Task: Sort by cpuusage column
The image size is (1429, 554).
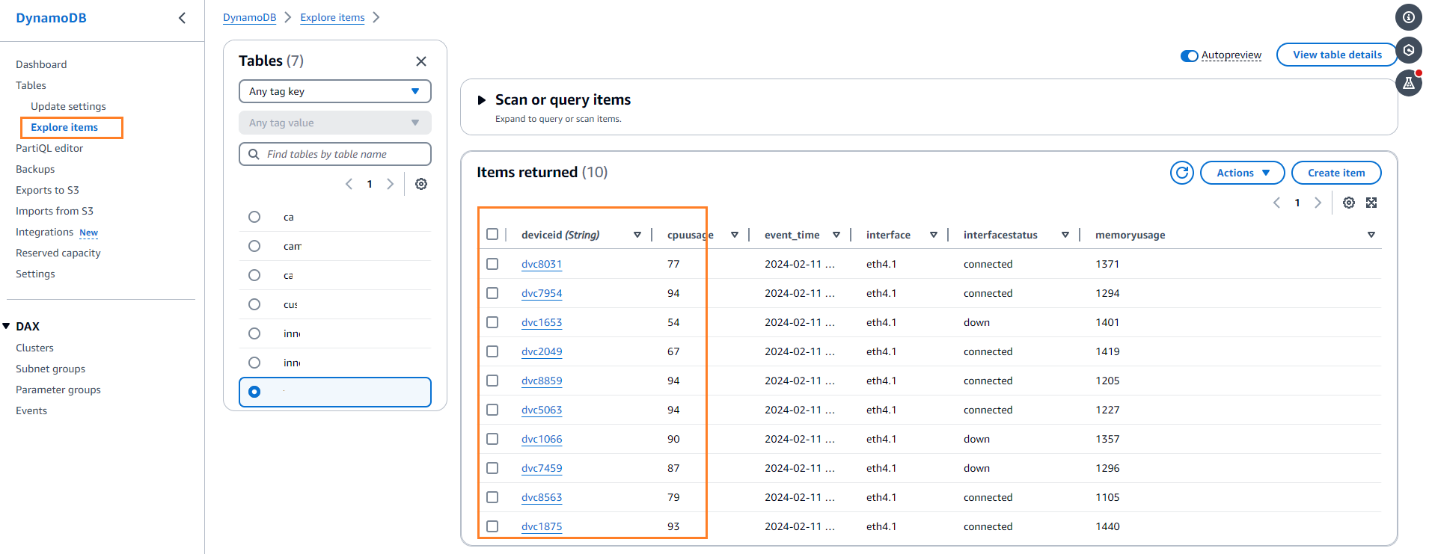Action: click(x=734, y=235)
